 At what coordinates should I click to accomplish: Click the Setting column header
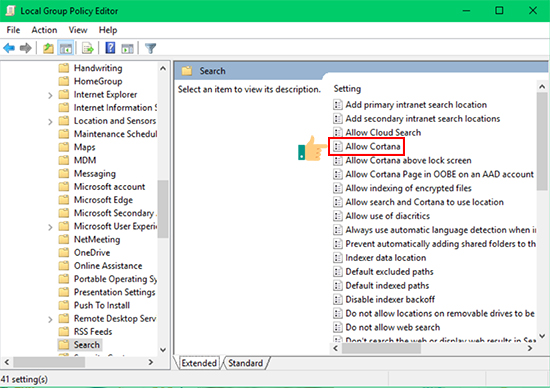click(x=347, y=89)
